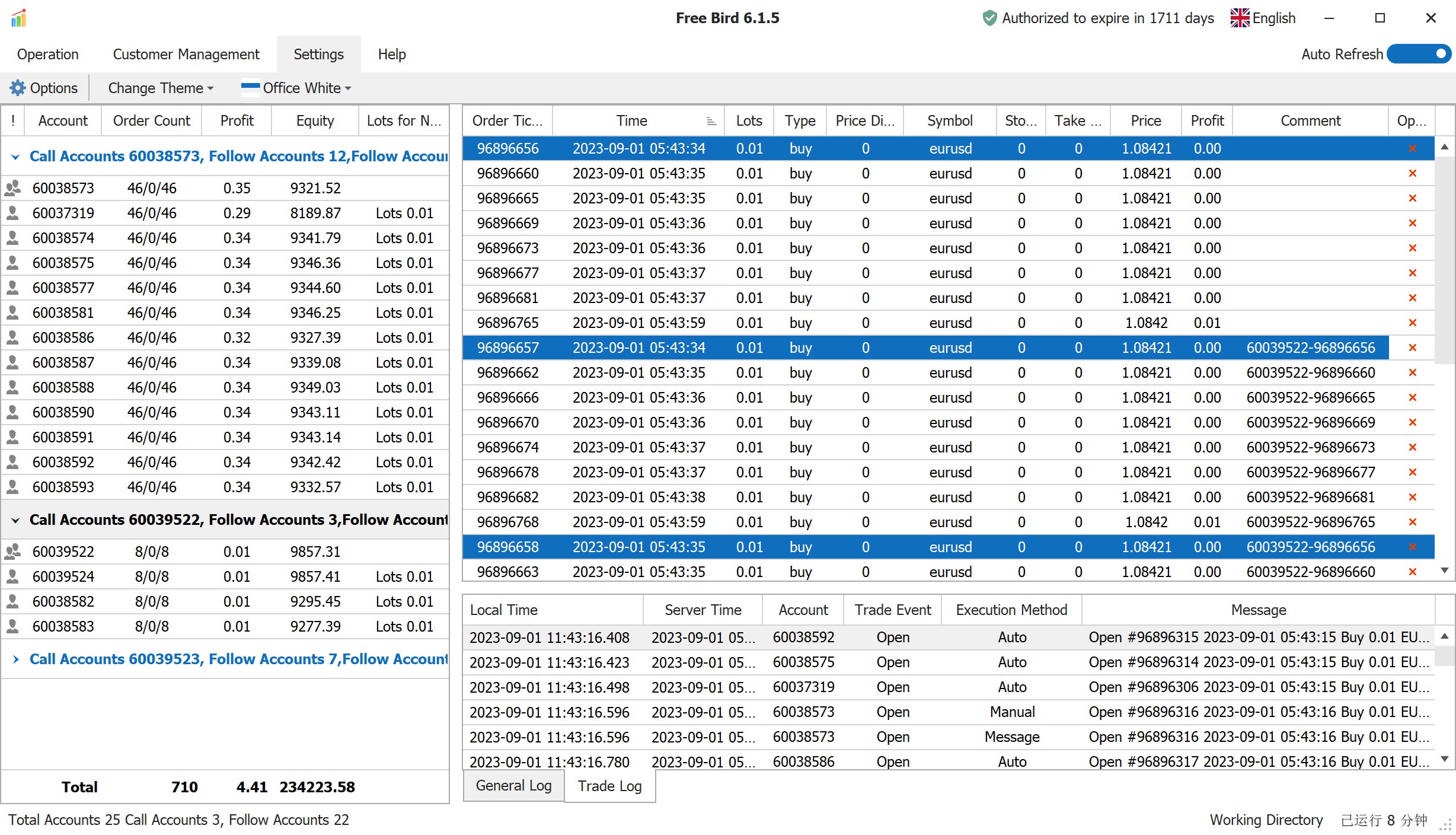Click the user icon for account 60038583

[12, 626]
